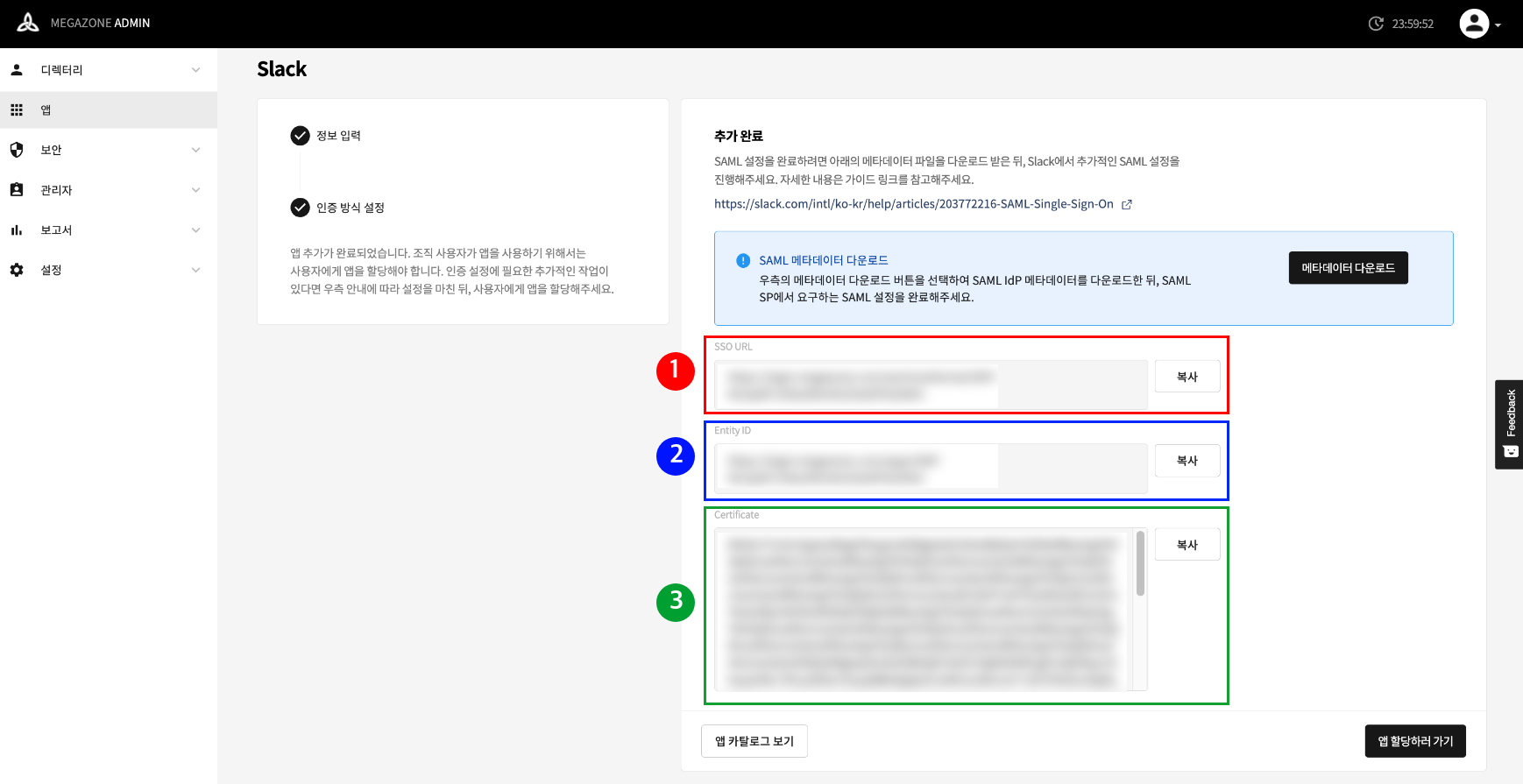Image resolution: width=1523 pixels, height=784 pixels.
Task: Click the 정보 입력 step label
Action: coord(338,136)
